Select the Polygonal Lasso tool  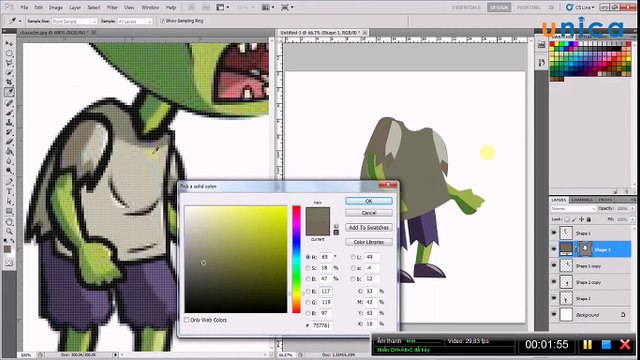coord(9,63)
